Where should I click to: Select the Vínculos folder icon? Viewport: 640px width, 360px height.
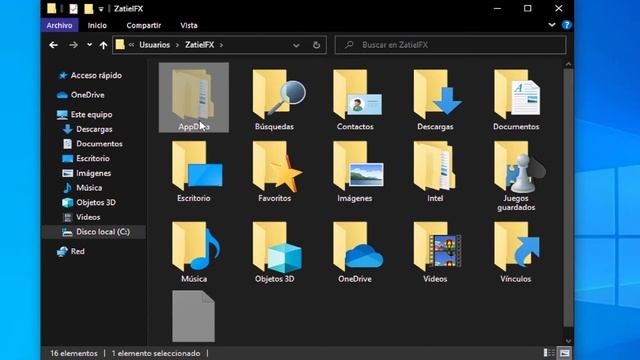(x=517, y=247)
